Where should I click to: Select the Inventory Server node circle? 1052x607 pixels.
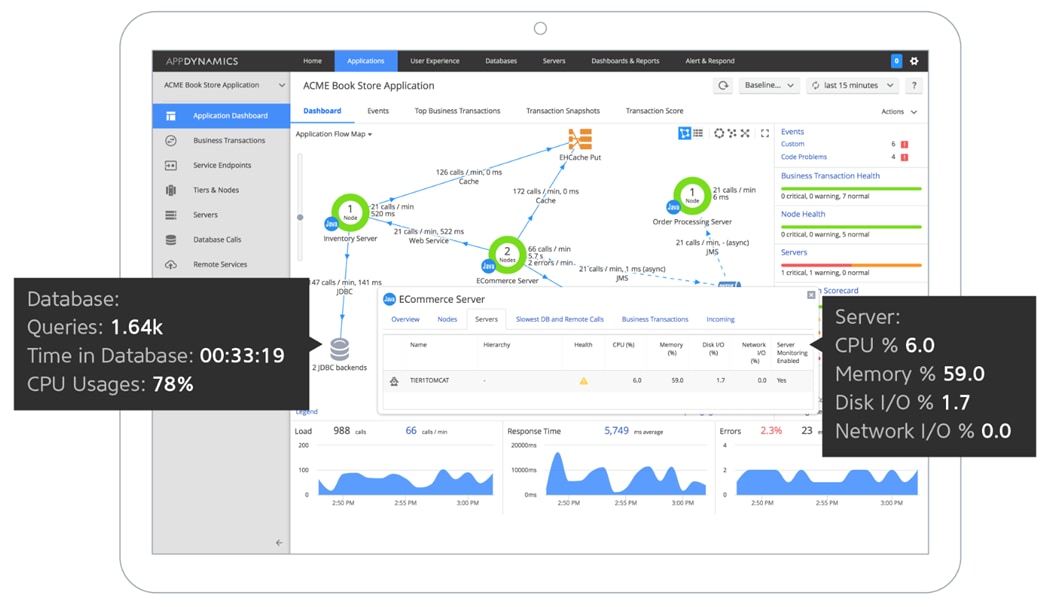click(x=350, y=212)
